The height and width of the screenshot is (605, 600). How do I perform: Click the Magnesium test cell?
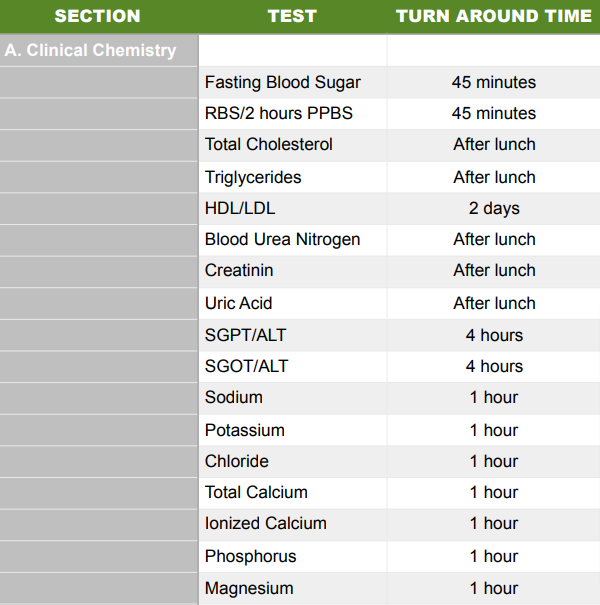pos(249,588)
